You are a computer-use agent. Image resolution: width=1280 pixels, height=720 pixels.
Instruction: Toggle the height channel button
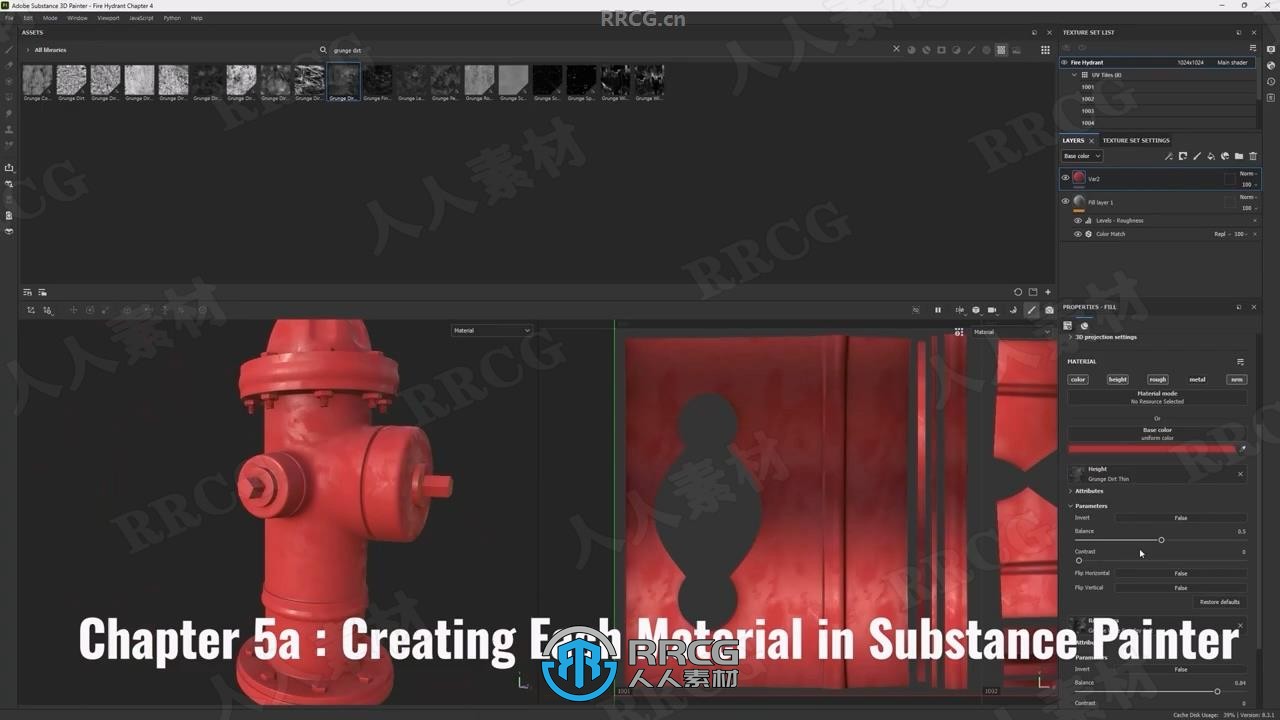coord(1117,379)
